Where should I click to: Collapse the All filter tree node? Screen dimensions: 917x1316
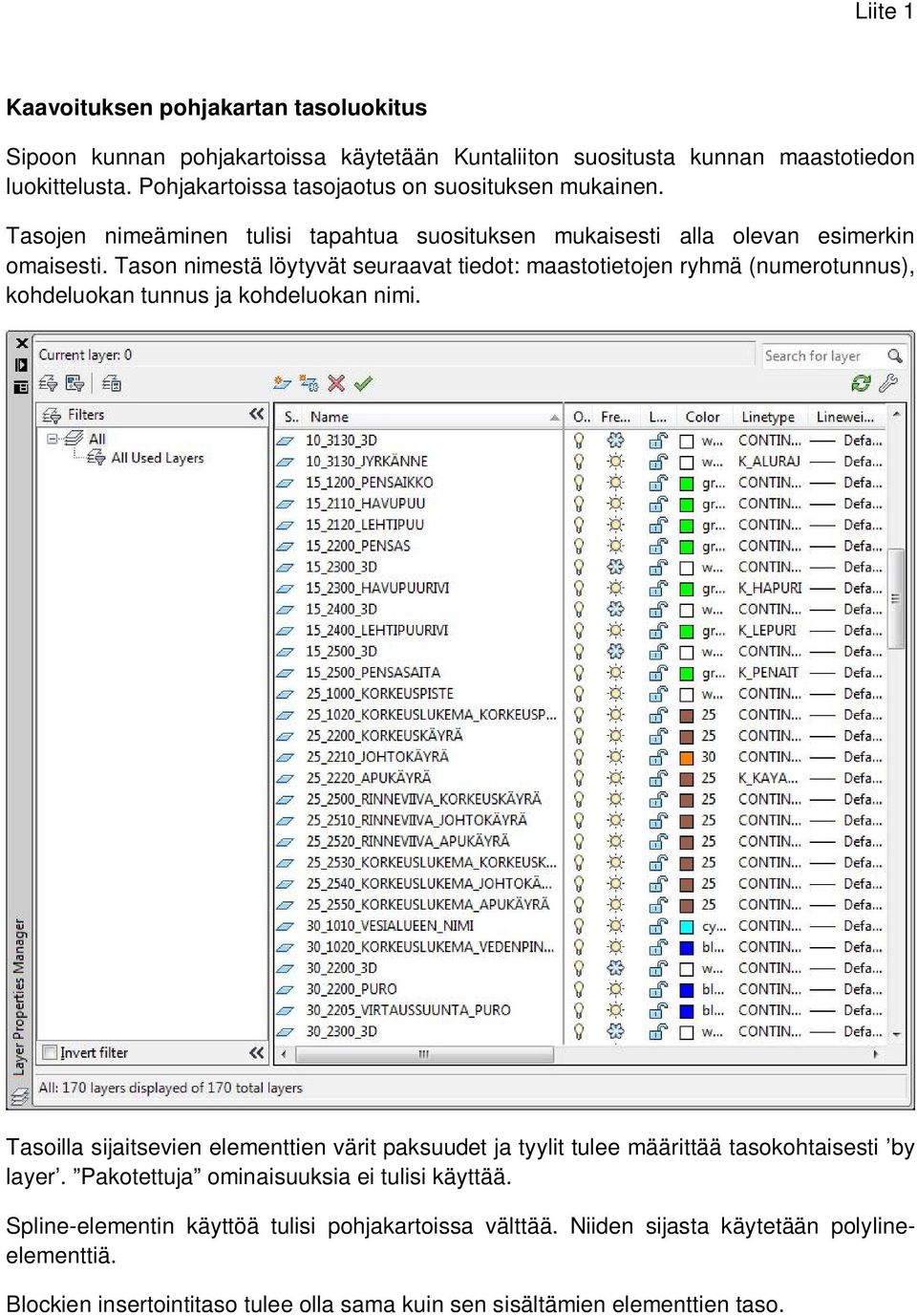[x=52, y=439]
